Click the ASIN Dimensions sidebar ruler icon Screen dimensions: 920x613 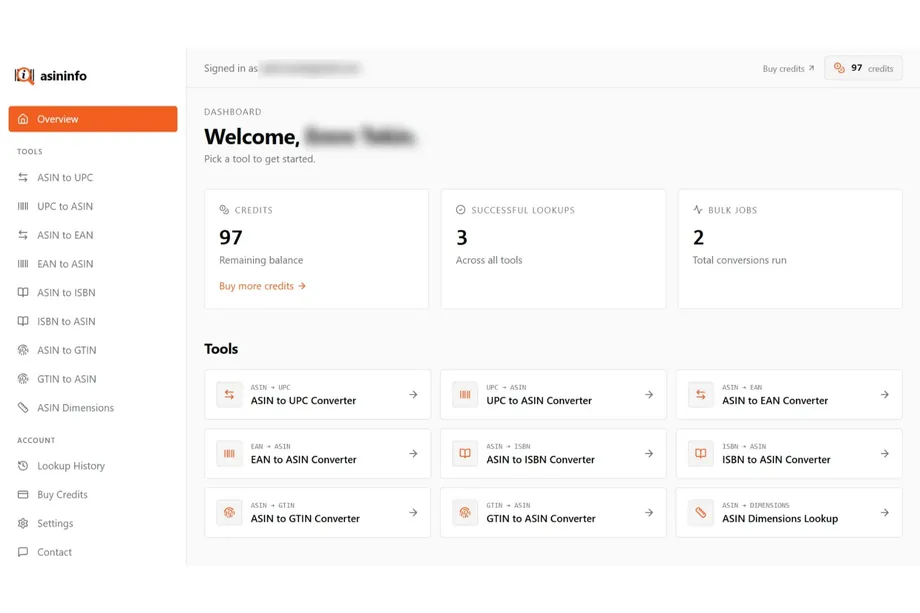(x=23, y=407)
